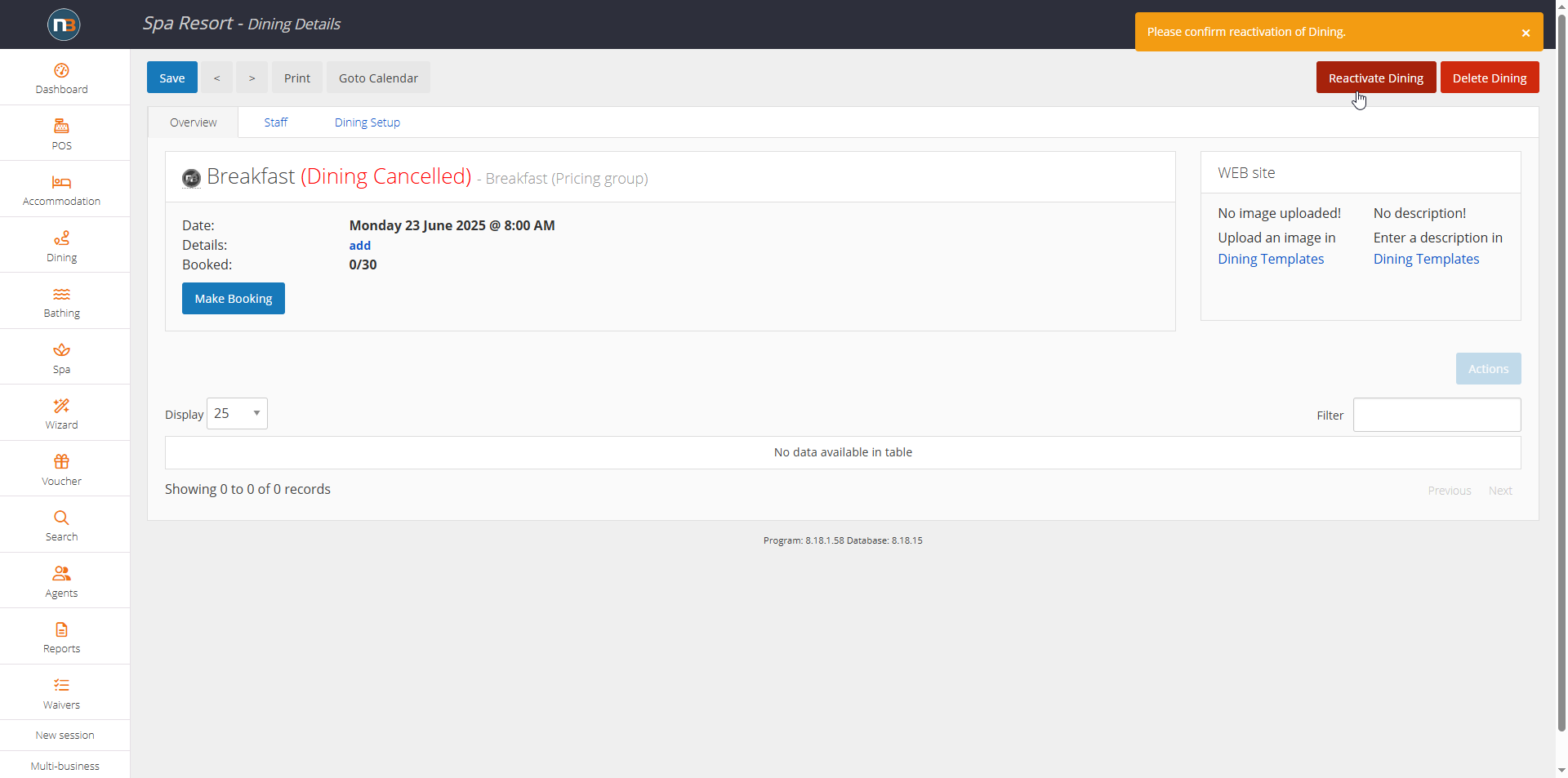
Task: Click the program version footer text
Action: pyautogui.click(x=843, y=540)
